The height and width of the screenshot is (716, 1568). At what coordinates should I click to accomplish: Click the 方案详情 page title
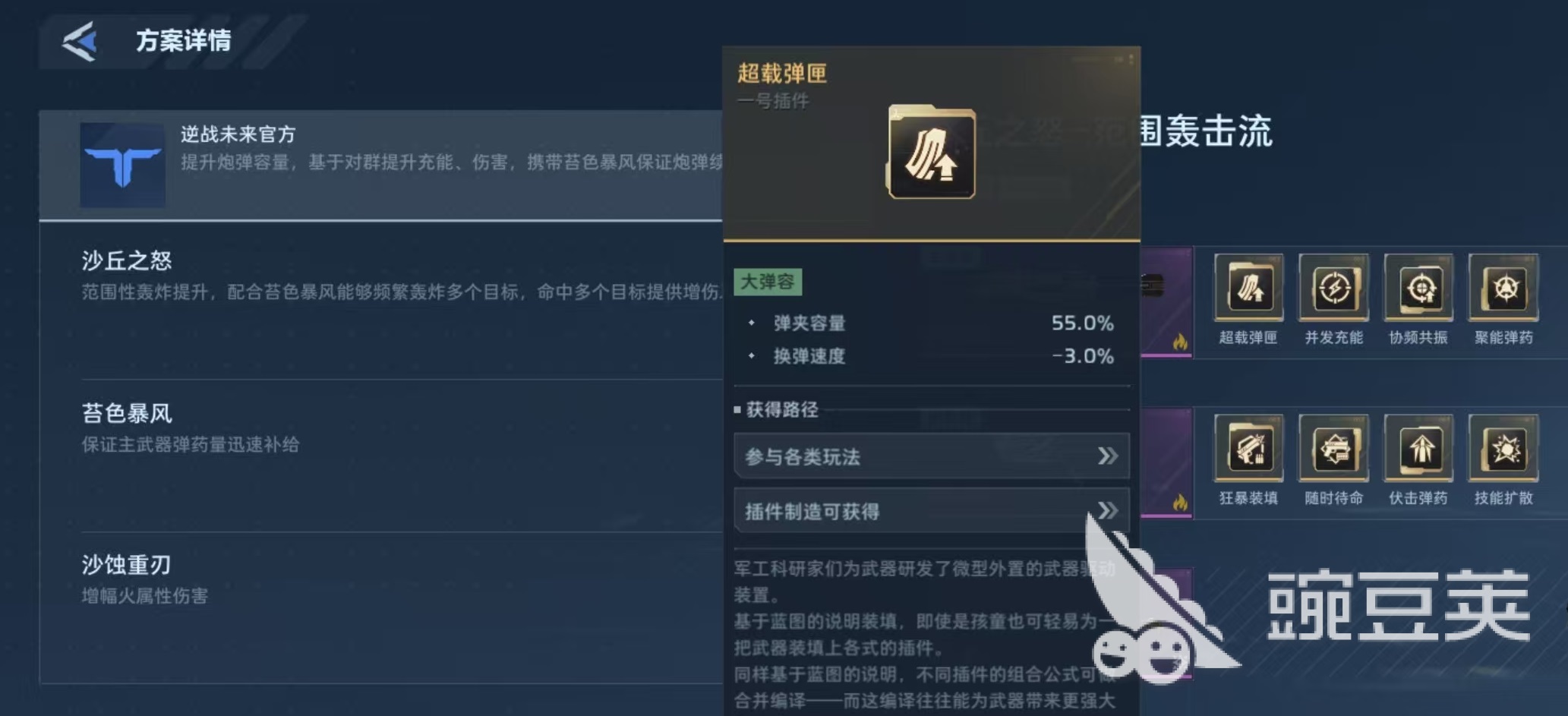tap(184, 41)
